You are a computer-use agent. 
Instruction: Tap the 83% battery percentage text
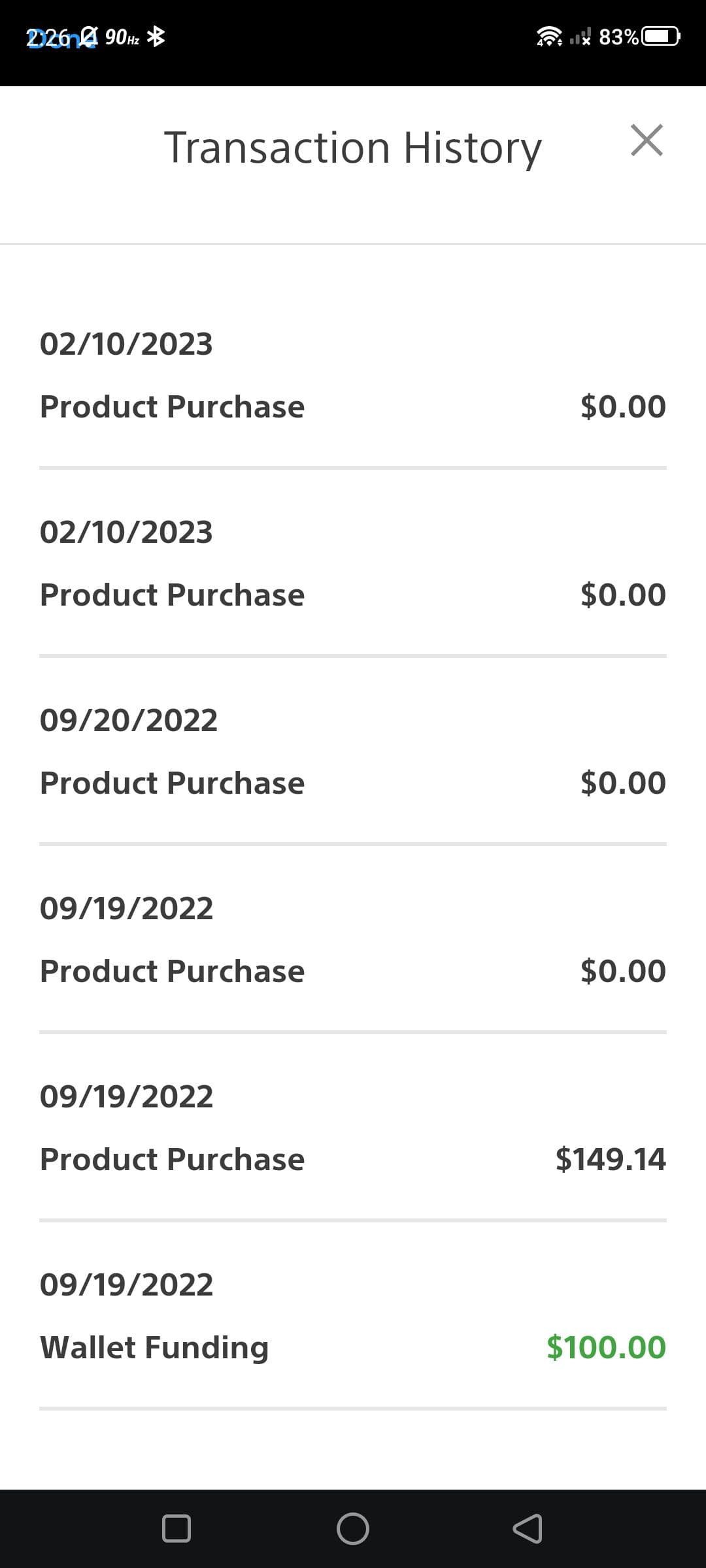tap(618, 37)
